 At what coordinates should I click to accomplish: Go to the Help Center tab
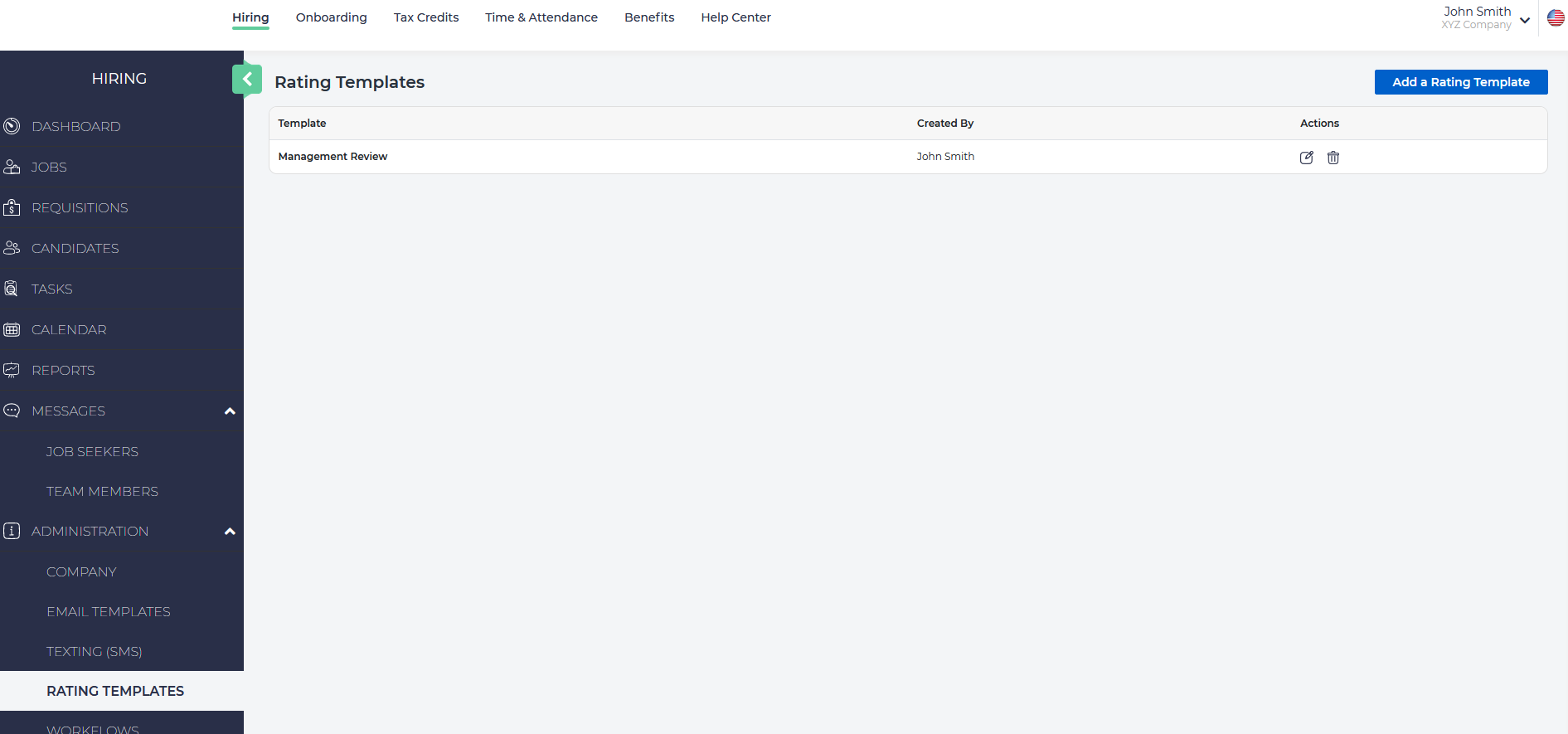coord(735,17)
